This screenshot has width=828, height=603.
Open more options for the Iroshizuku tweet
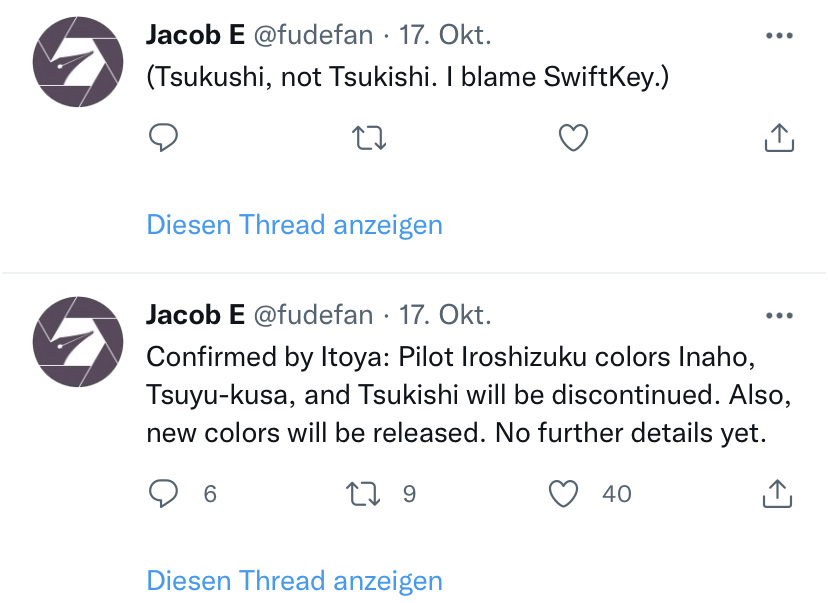click(779, 316)
